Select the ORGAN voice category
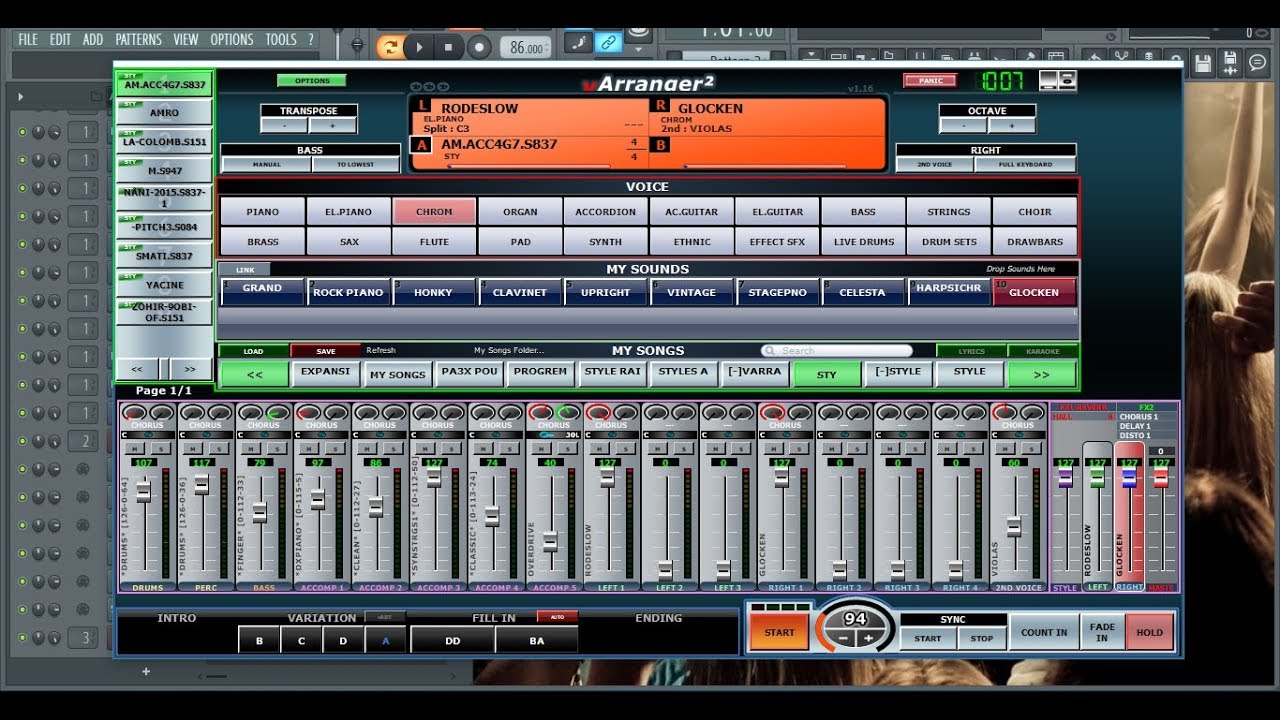The height and width of the screenshot is (720, 1280). pos(520,212)
